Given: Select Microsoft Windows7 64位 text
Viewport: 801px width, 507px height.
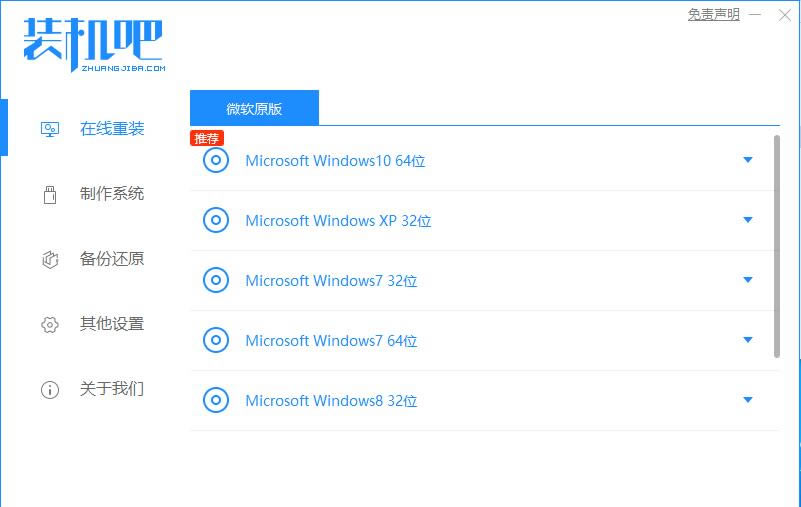Looking at the screenshot, I should pos(331,340).
